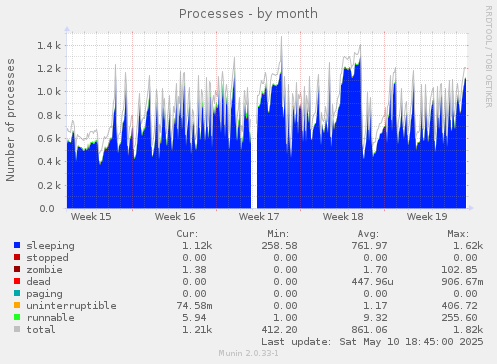Click uninterruptible average value '1.17'
This screenshot has height=364, width=497.
pyautogui.click(x=375, y=306)
